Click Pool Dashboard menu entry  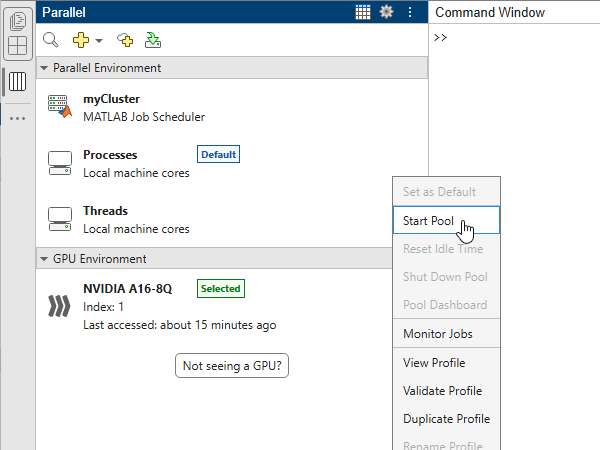(446, 305)
